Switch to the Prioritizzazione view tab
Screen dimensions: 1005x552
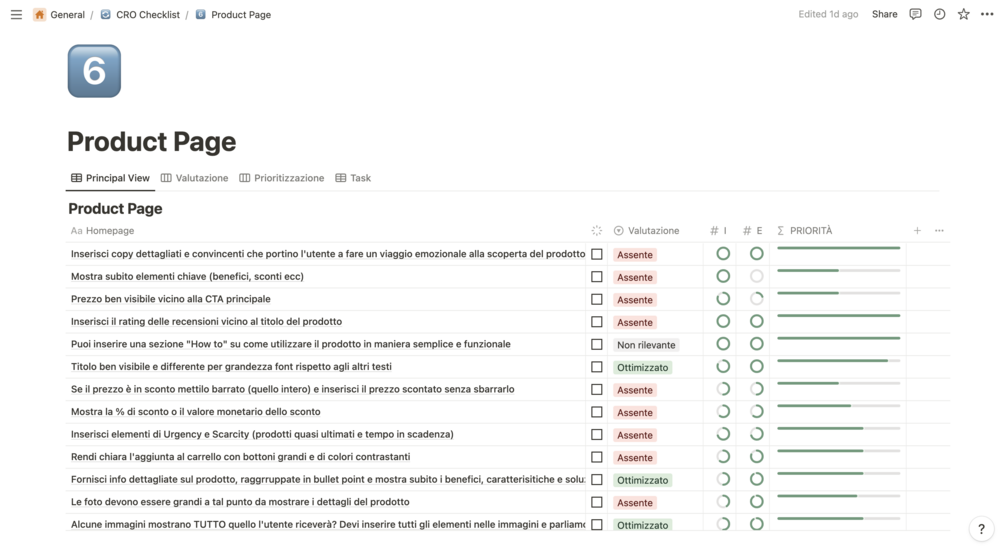282,178
